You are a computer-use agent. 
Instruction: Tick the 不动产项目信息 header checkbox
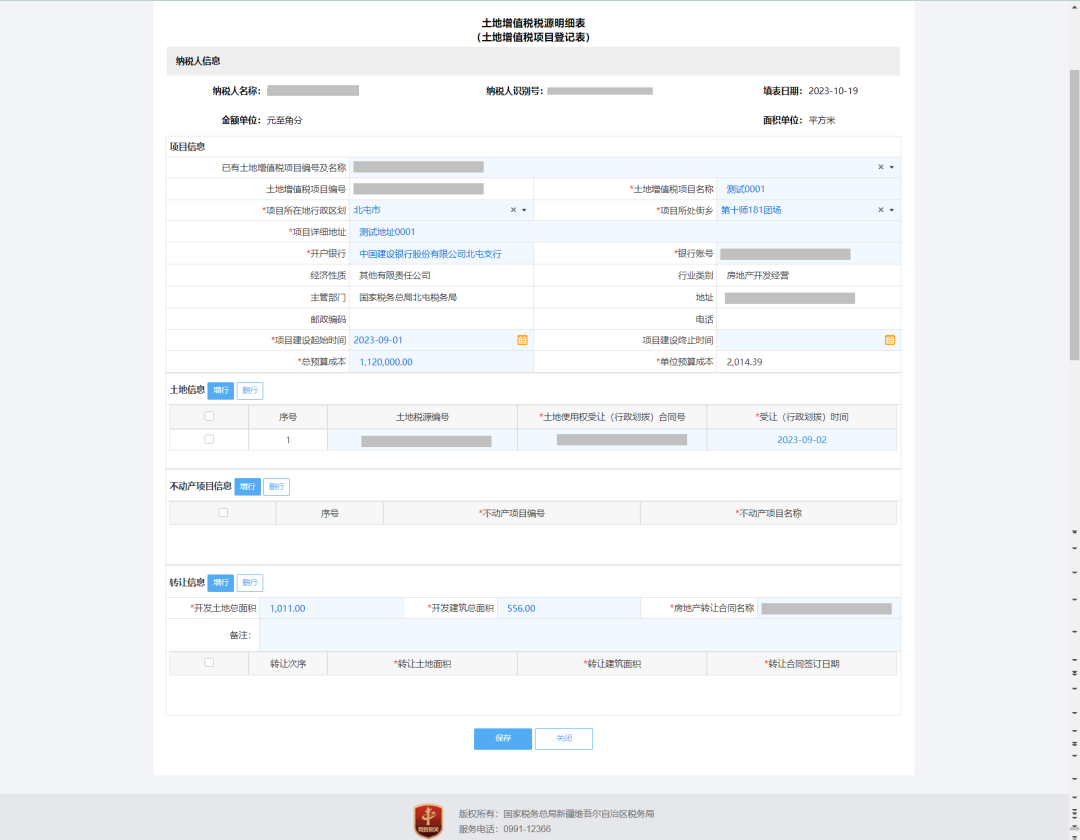tap(222, 512)
